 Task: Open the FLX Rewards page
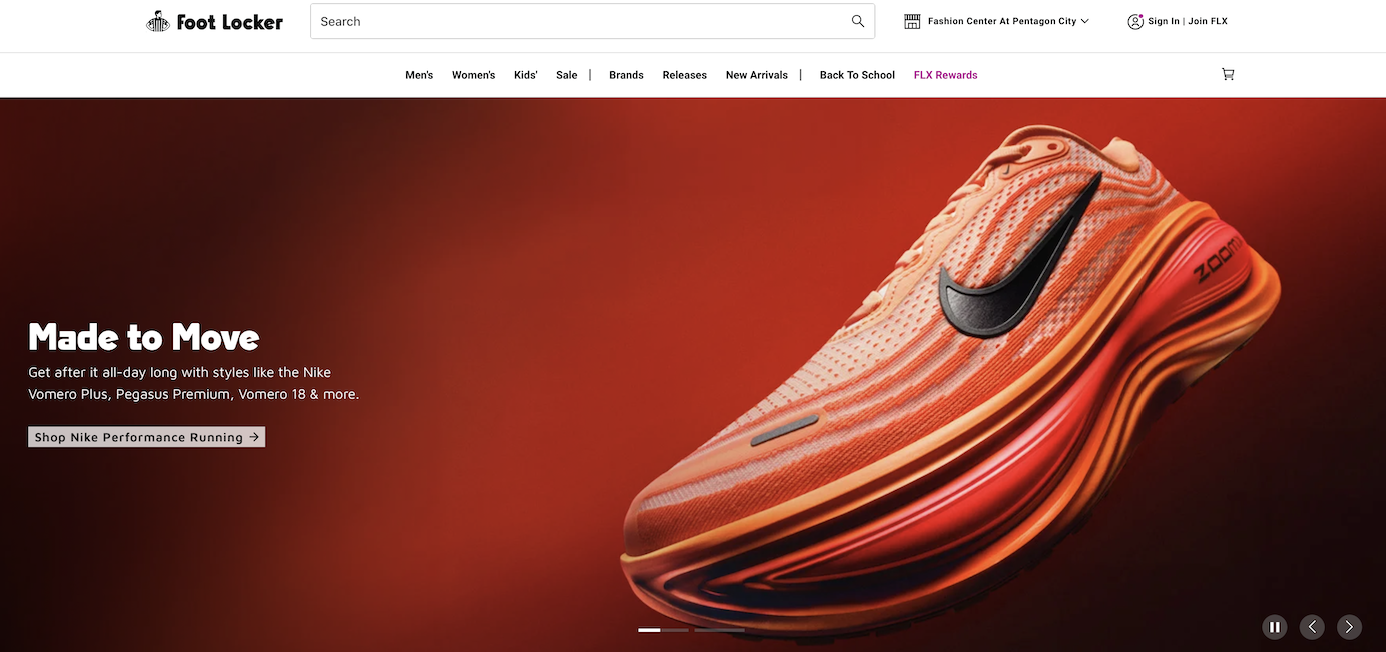[x=945, y=74]
